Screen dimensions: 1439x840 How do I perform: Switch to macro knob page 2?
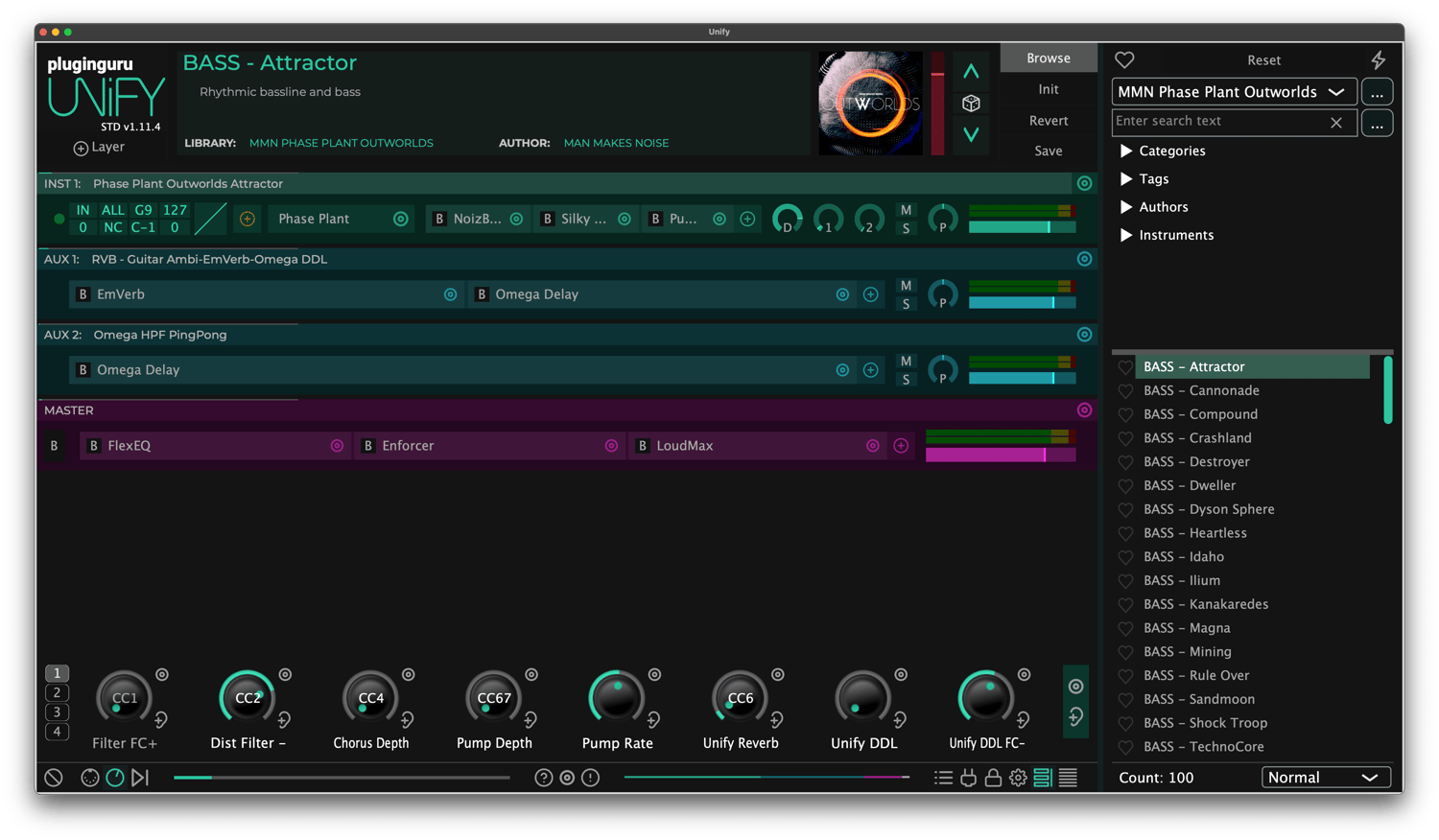[x=57, y=692]
